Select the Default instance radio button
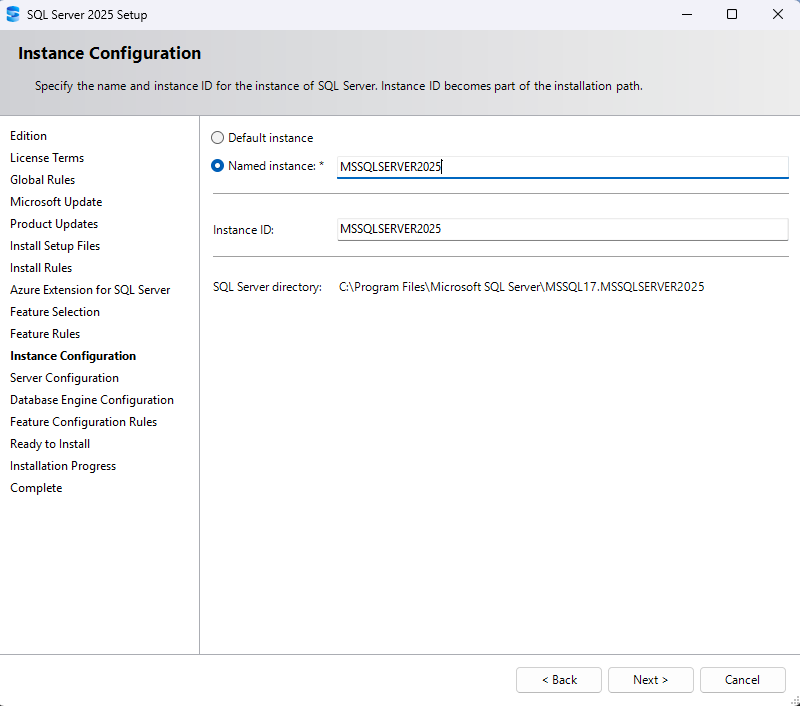Image resolution: width=800 pixels, height=706 pixels. [x=217, y=137]
